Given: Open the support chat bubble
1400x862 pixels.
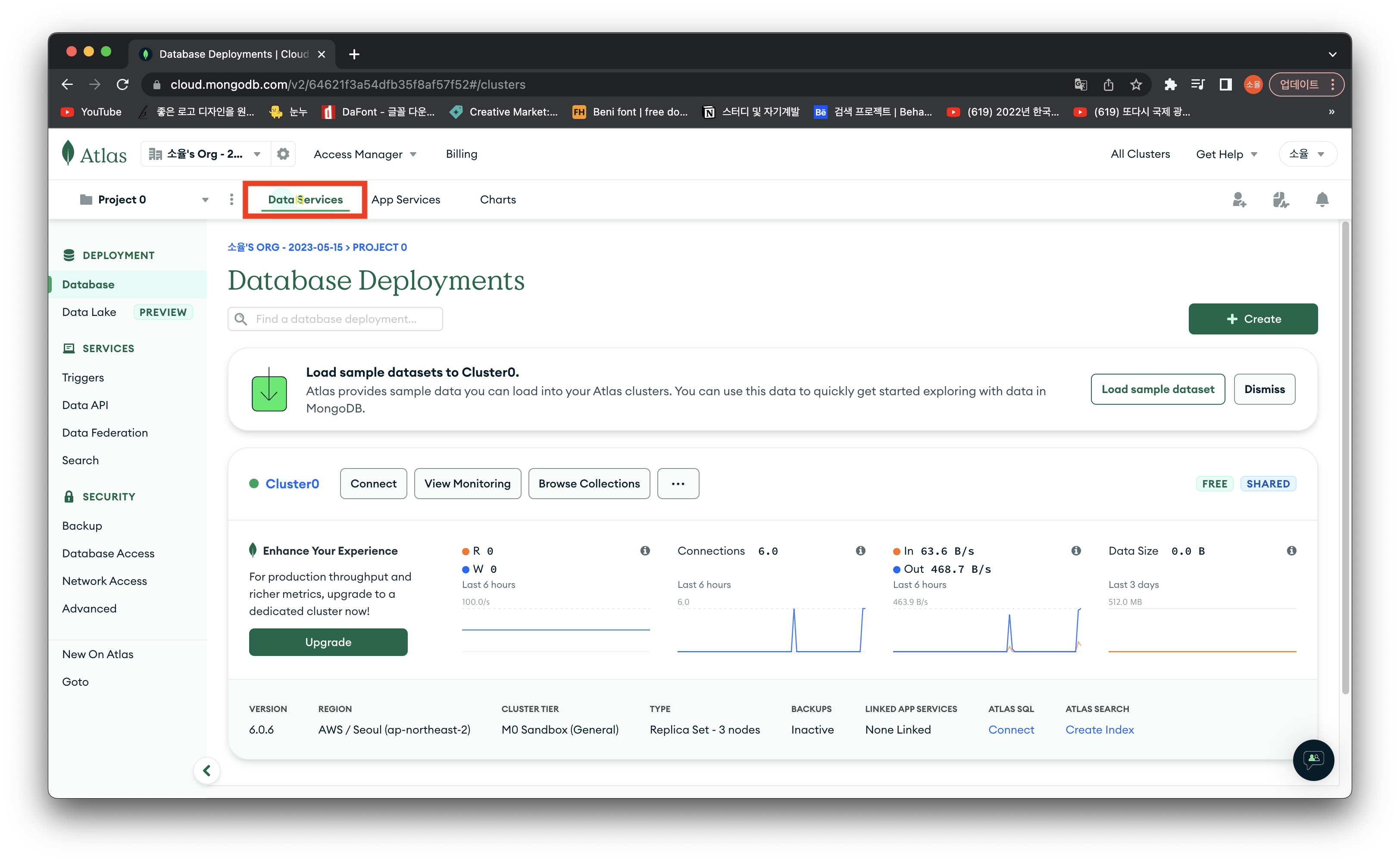Looking at the screenshot, I should (x=1313, y=759).
